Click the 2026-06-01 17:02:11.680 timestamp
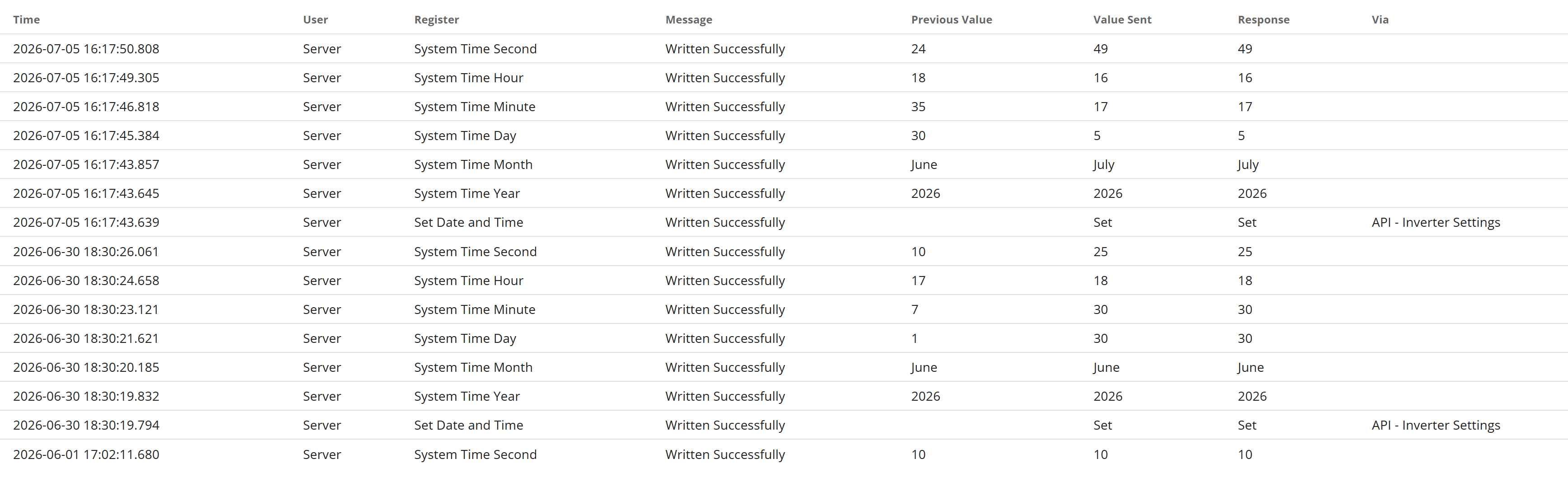1568x487 pixels. click(86, 454)
